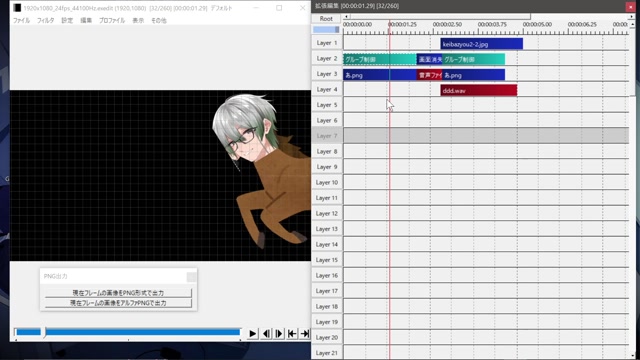Select the keibazyou2-2.jpg clip on Layer 1
640x360 pixels.
pyautogui.click(x=482, y=44)
